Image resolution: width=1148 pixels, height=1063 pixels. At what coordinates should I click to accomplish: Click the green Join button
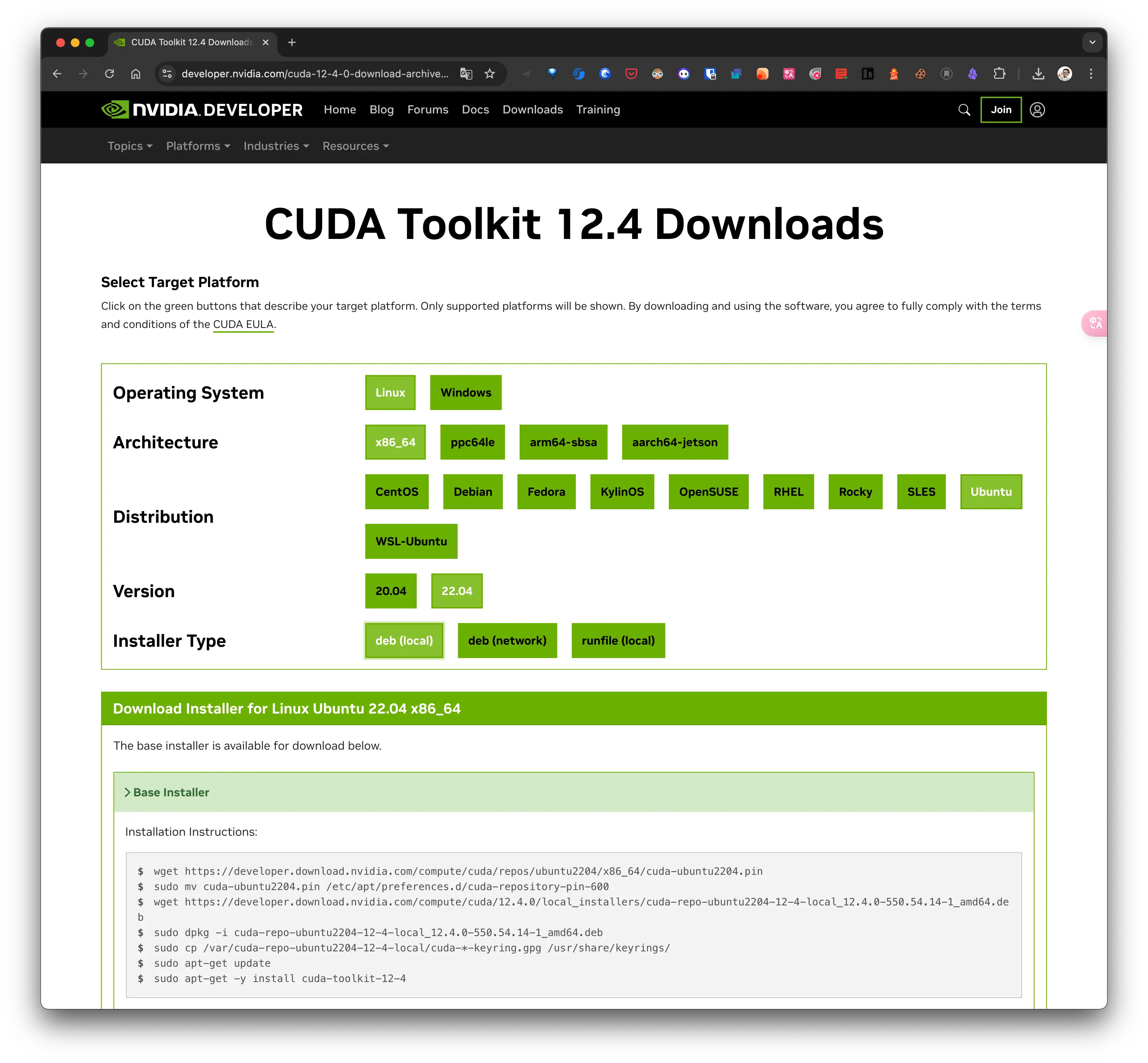pos(1001,110)
